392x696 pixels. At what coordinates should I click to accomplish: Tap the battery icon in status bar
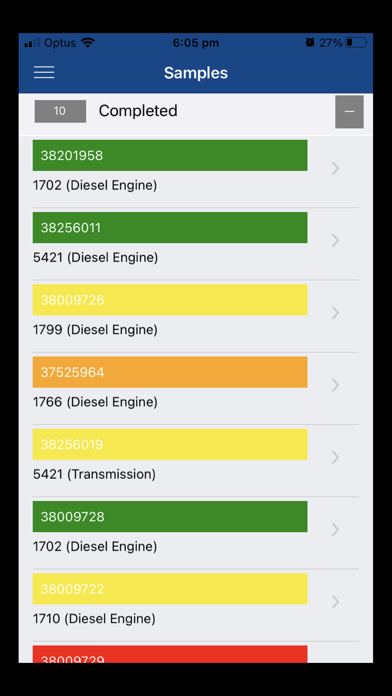(x=356, y=43)
